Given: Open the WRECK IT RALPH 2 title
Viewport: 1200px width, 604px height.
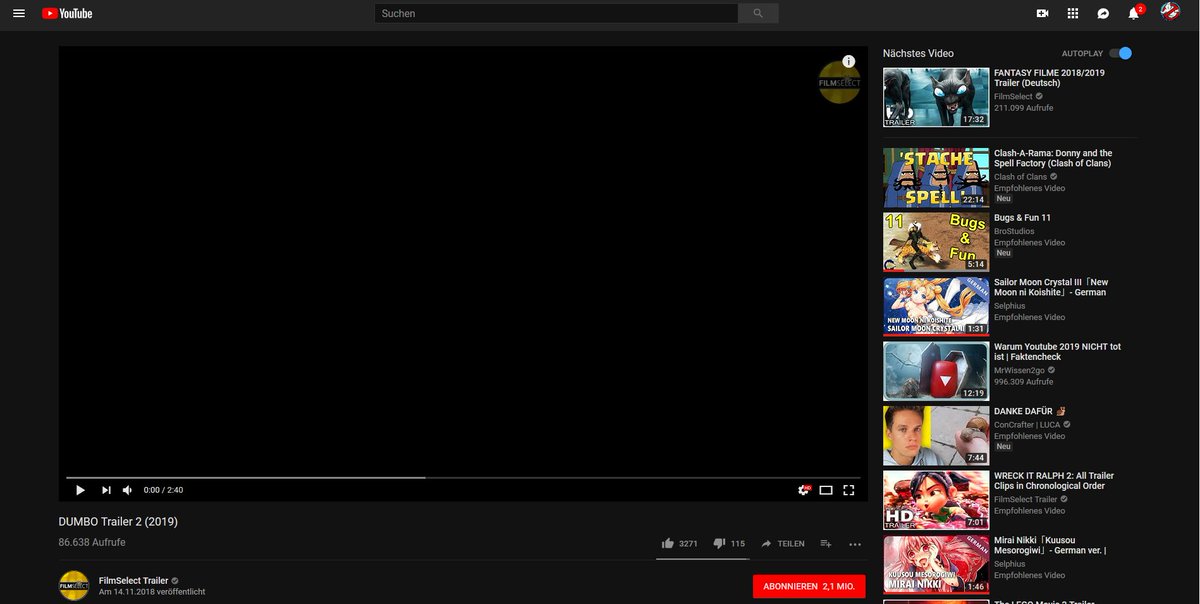Looking at the screenshot, I should point(1054,481).
